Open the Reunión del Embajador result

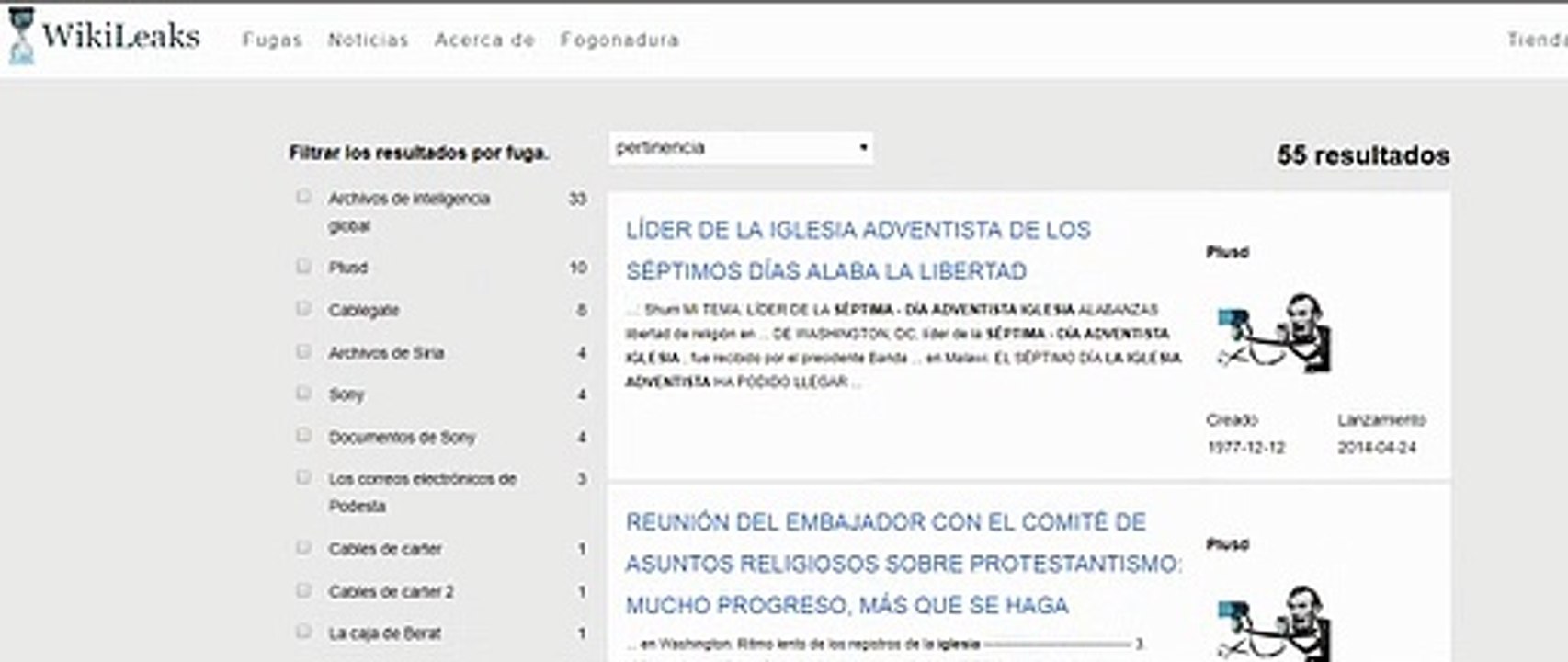pyautogui.click(x=903, y=564)
